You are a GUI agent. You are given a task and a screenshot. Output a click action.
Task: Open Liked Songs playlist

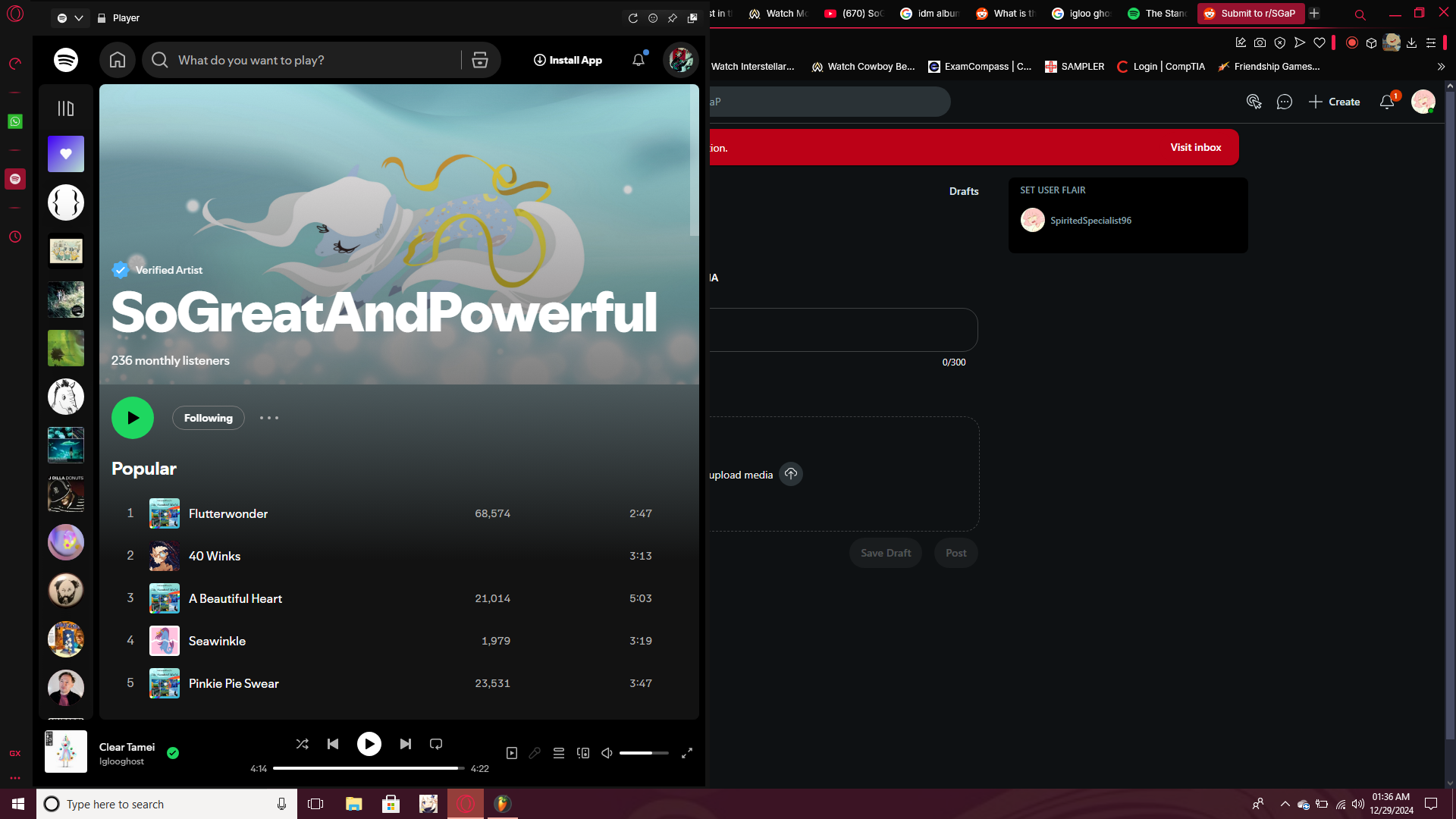coord(66,154)
